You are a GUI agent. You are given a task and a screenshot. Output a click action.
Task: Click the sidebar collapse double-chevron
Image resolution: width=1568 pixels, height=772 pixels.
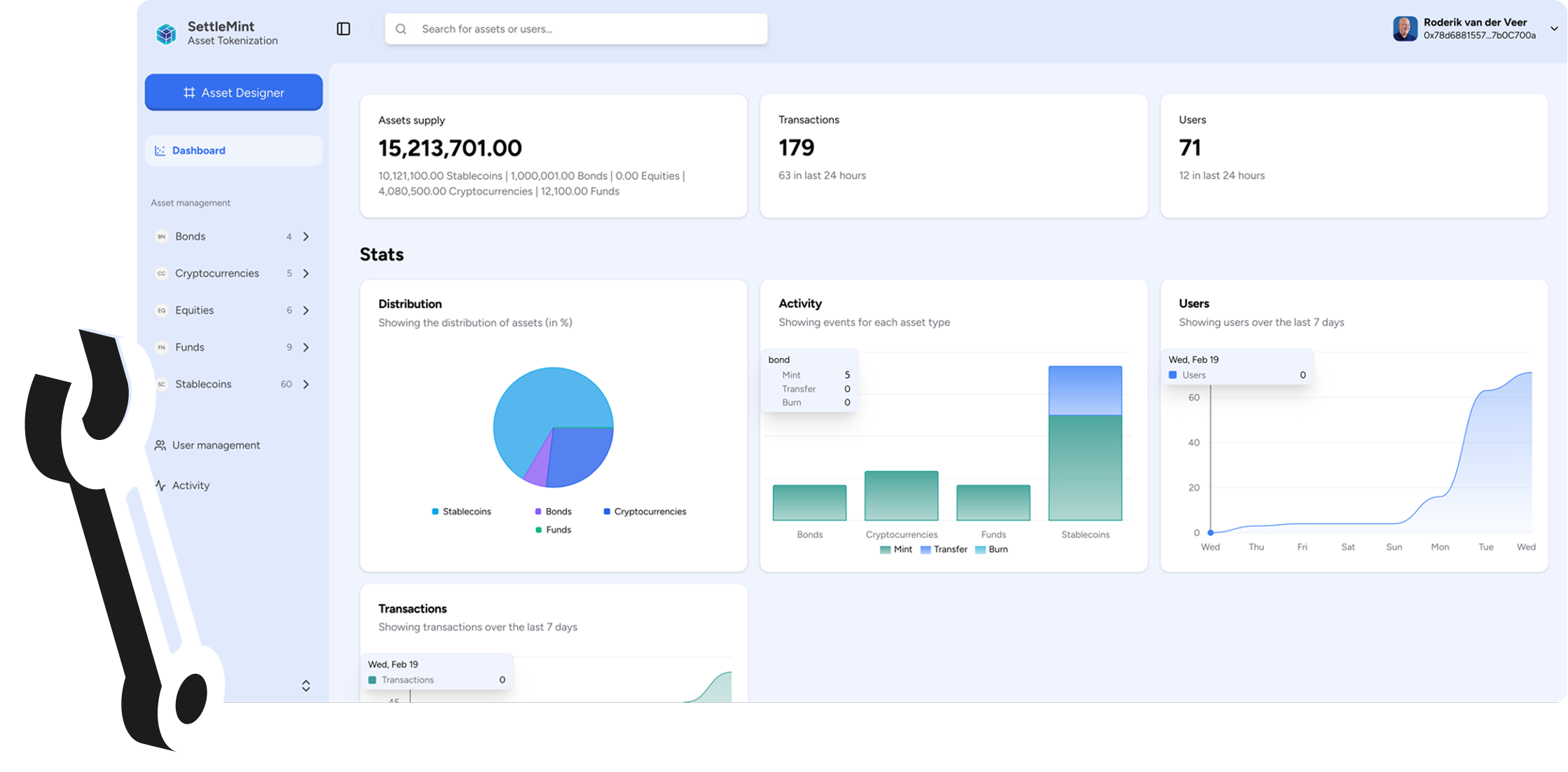(305, 685)
